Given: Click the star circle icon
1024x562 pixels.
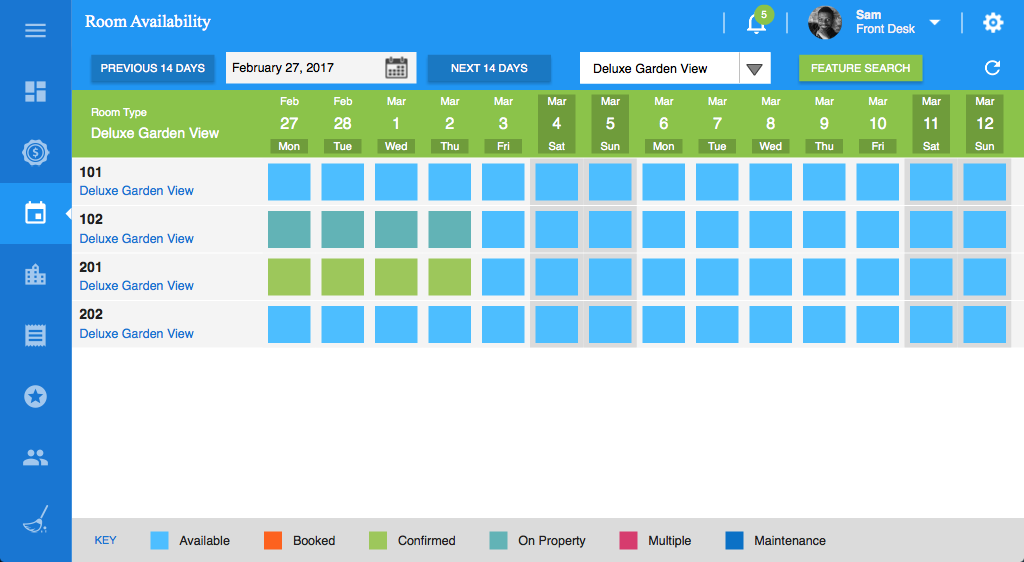Looking at the screenshot, I should [x=35, y=397].
